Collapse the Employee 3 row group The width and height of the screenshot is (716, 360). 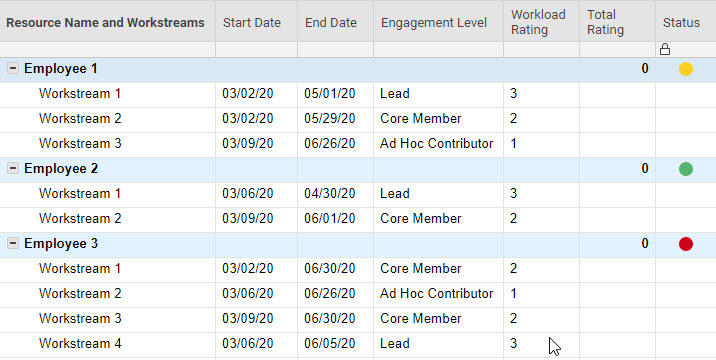(13, 244)
